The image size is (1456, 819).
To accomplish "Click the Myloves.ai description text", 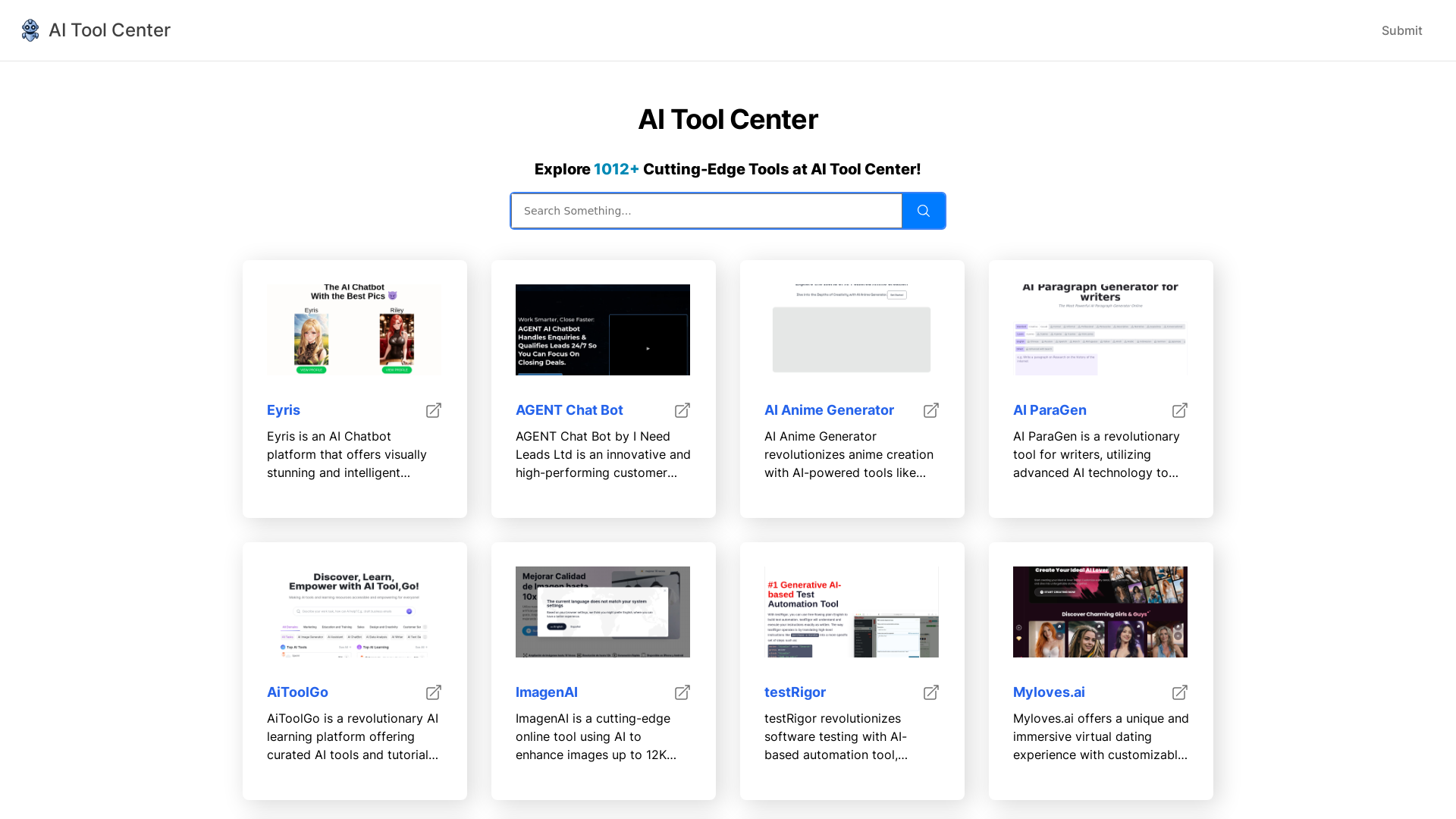I will point(1101,736).
